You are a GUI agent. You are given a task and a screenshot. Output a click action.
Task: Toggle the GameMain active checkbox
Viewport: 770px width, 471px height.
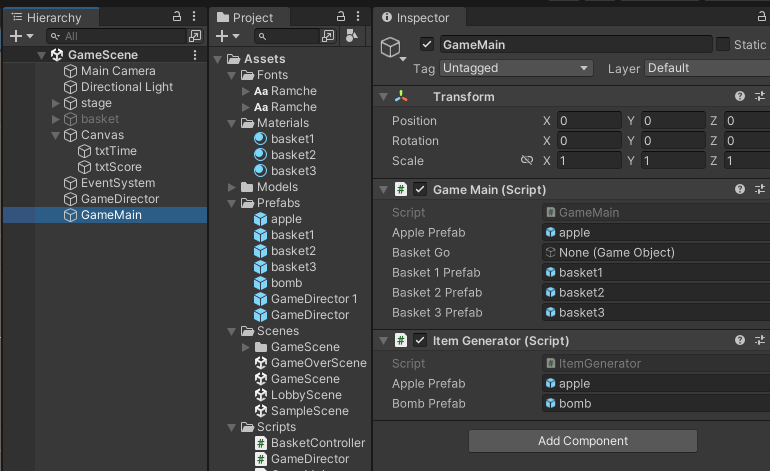426,44
